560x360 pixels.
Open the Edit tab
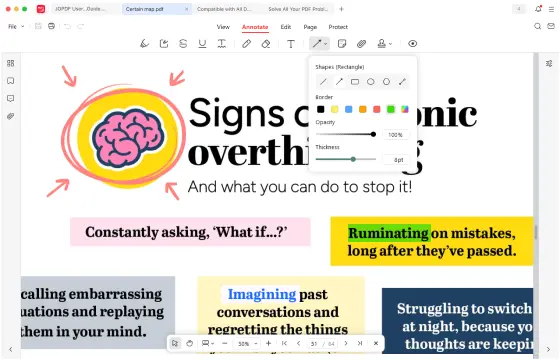click(x=286, y=27)
